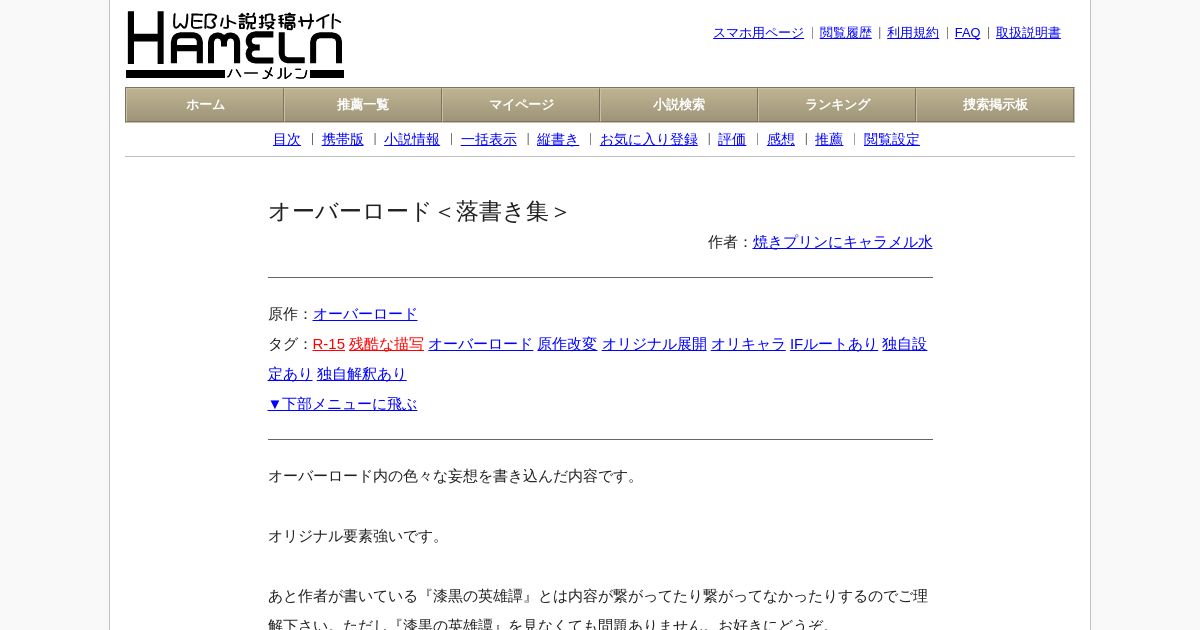Open the FAQ link
The height and width of the screenshot is (630, 1200).
(x=967, y=33)
